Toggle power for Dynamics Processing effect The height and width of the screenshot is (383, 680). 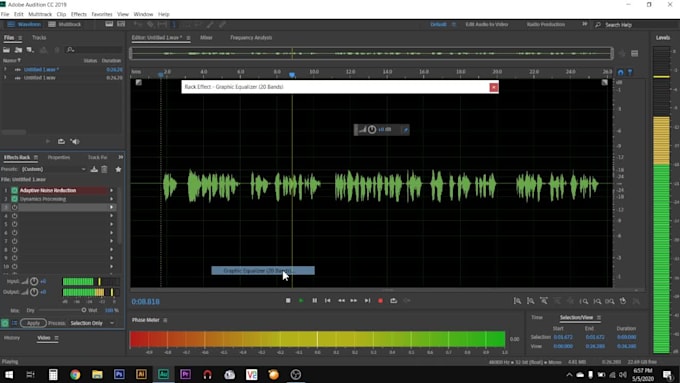point(14,199)
